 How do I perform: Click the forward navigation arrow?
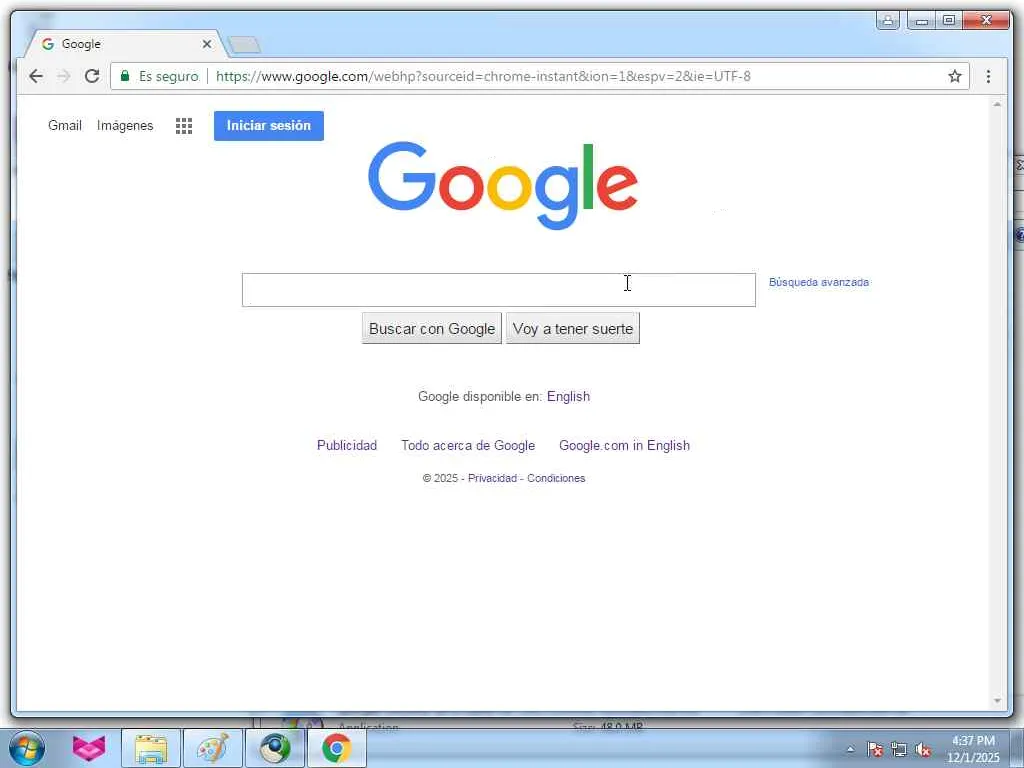pyautogui.click(x=63, y=76)
